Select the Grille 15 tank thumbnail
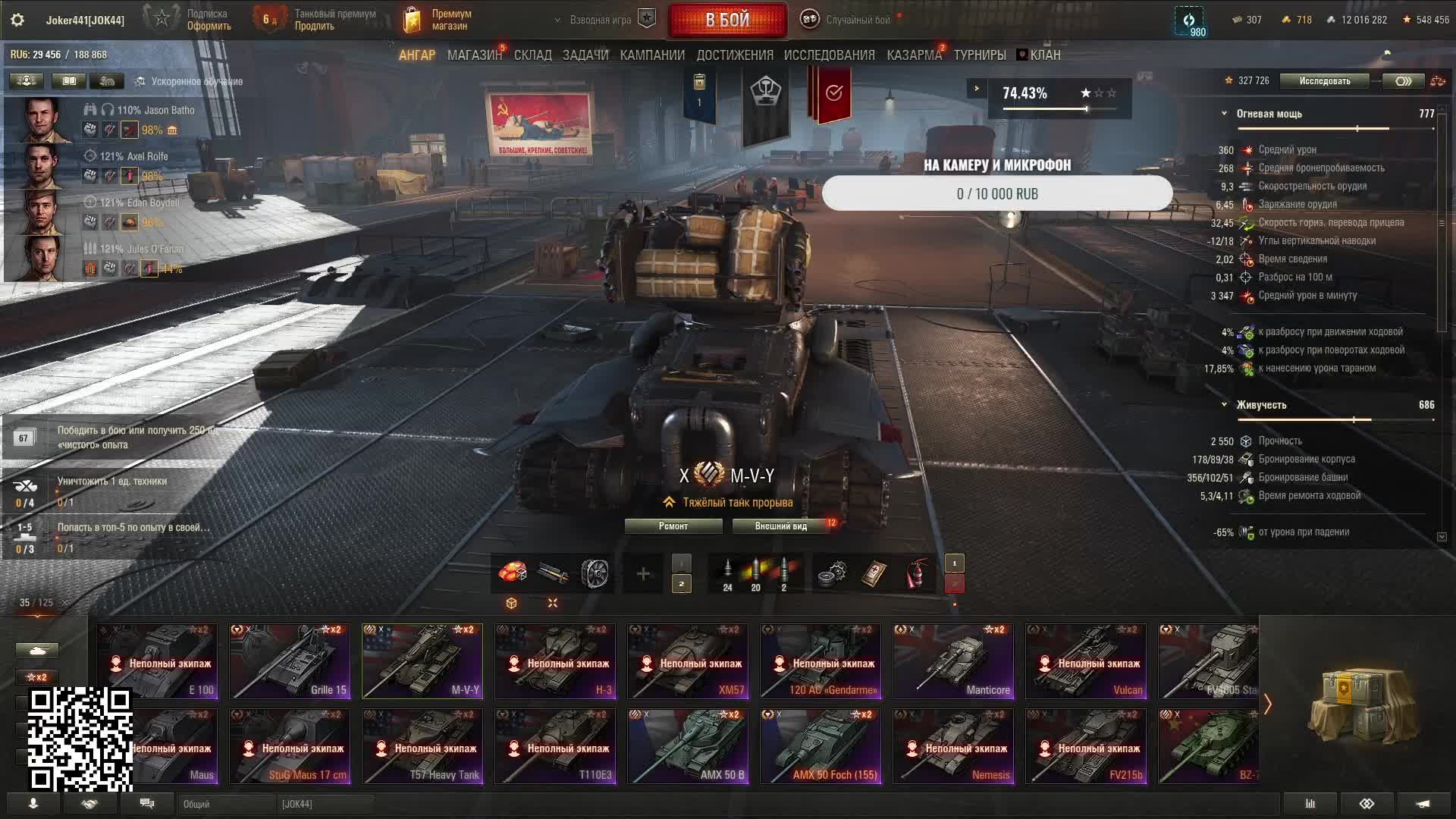The width and height of the screenshot is (1456, 819). pyautogui.click(x=290, y=661)
